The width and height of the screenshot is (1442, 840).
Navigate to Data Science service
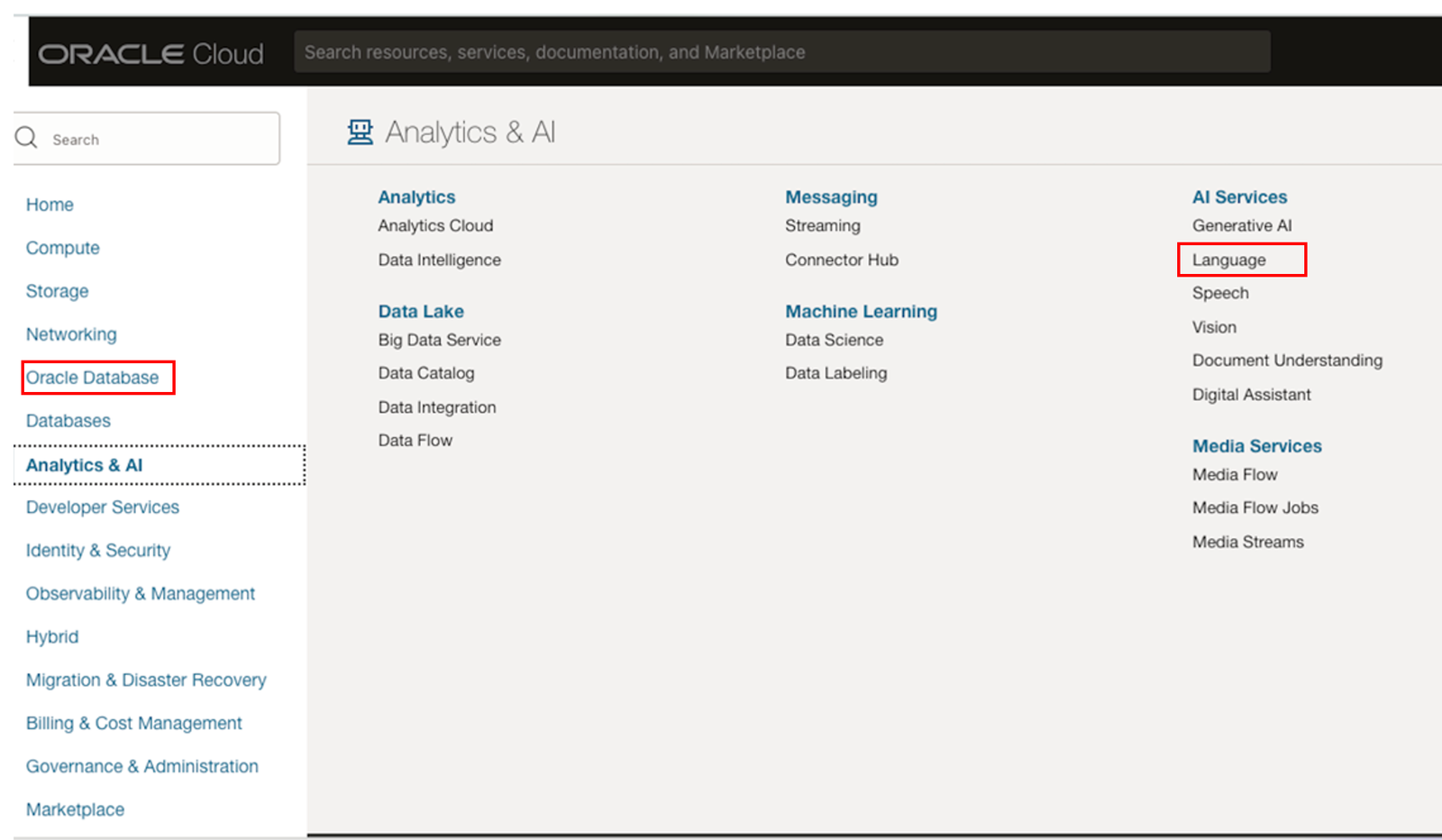click(x=834, y=340)
